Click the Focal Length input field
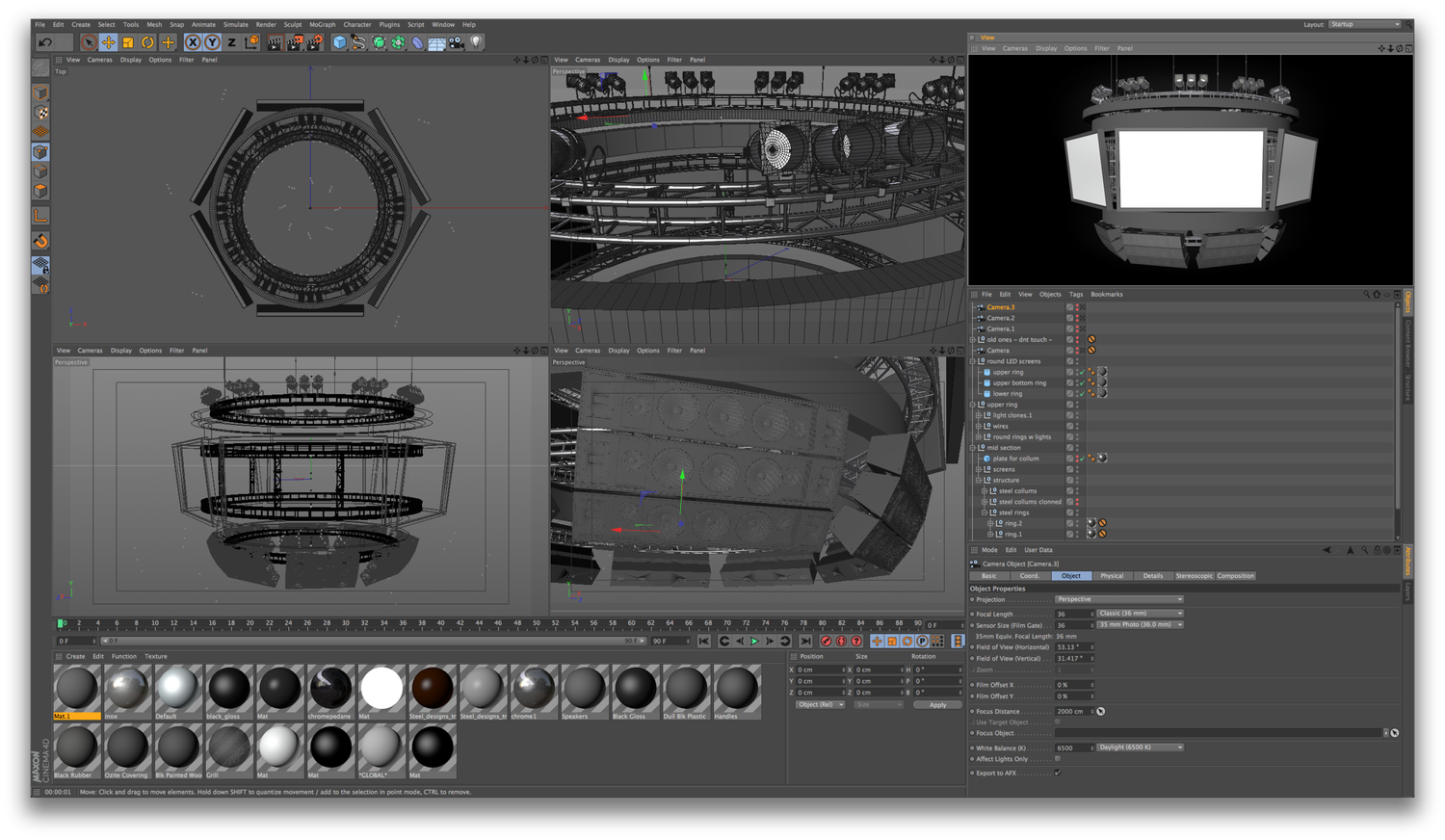The width and height of the screenshot is (1445, 840). [1072, 614]
